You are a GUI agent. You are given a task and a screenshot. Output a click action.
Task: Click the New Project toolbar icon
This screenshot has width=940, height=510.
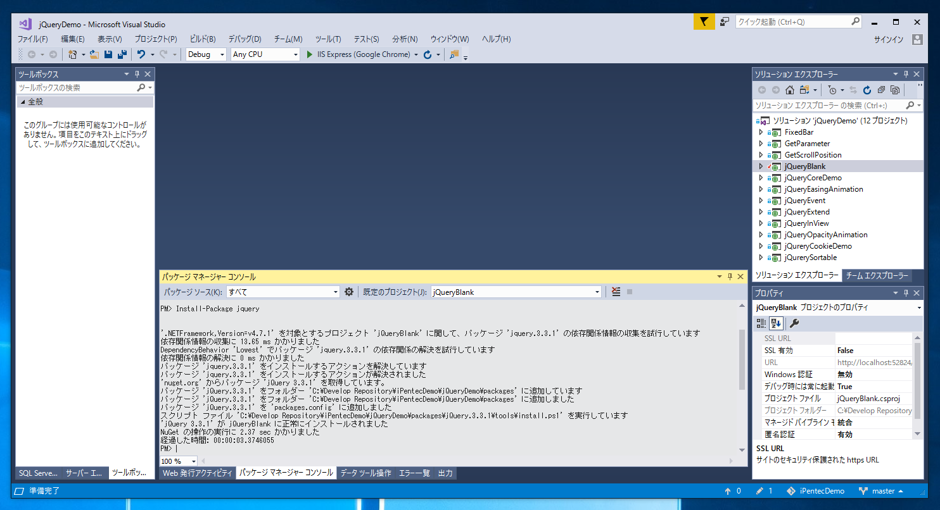pyautogui.click(x=73, y=55)
